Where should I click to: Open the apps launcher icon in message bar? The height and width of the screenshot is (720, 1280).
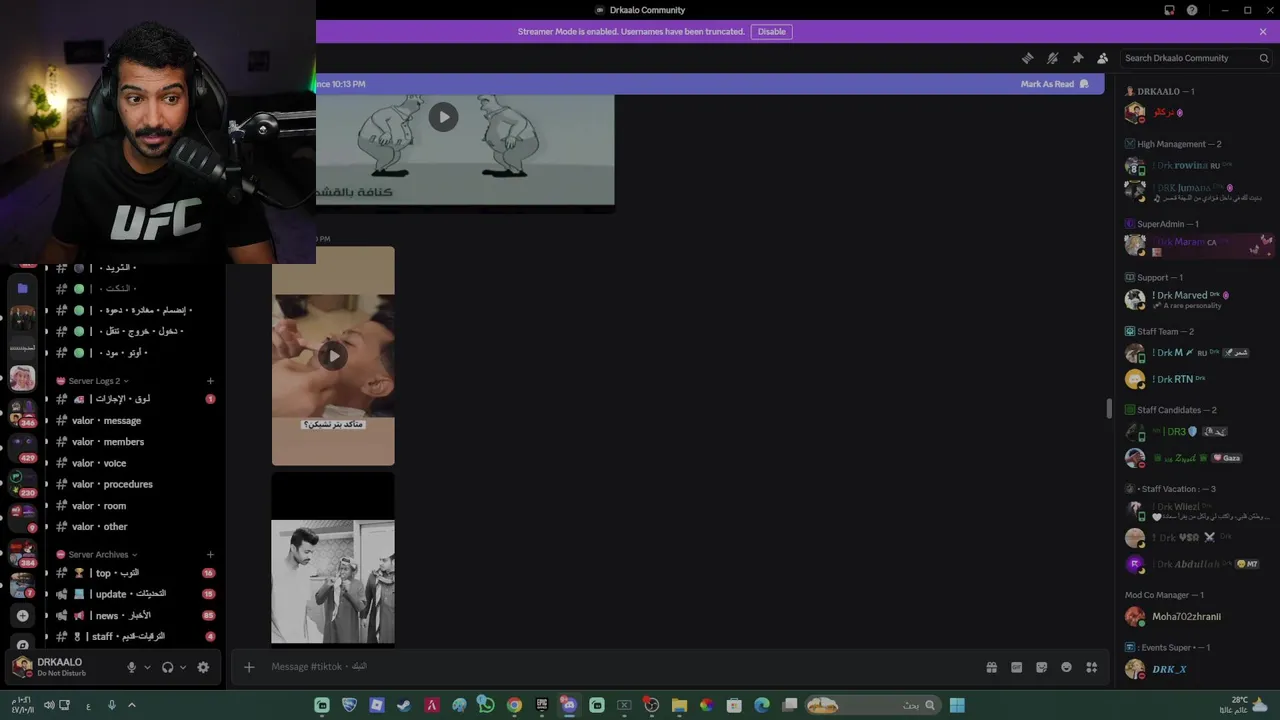pos(1092,667)
